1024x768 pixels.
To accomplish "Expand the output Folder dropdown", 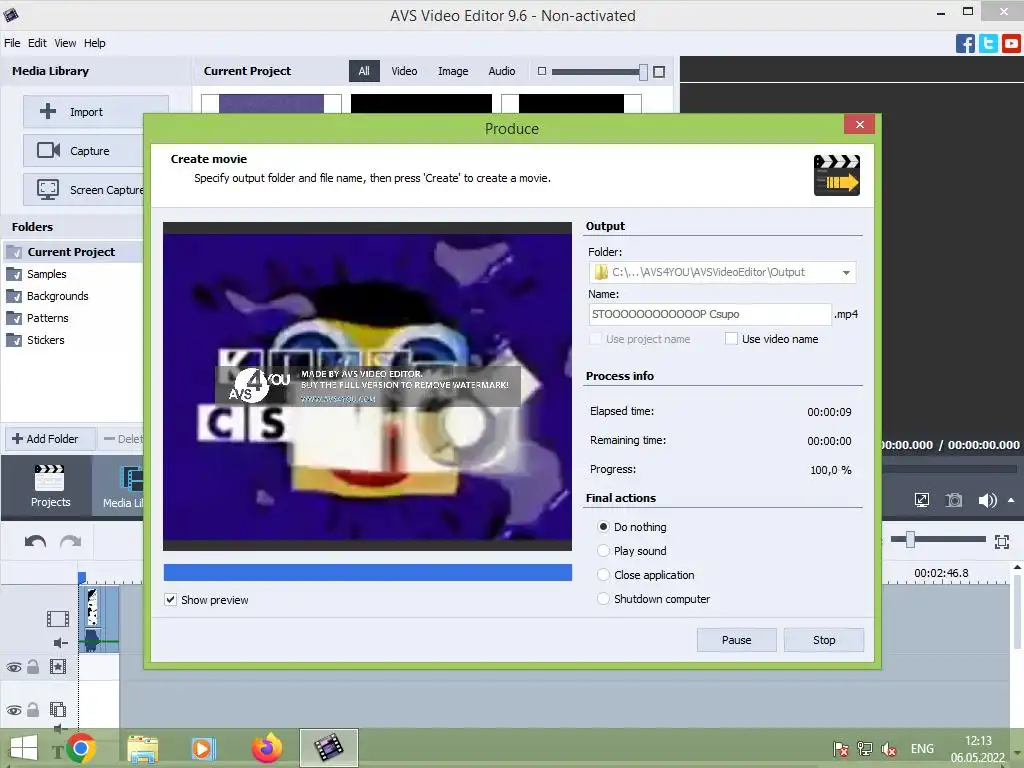I will coord(846,272).
